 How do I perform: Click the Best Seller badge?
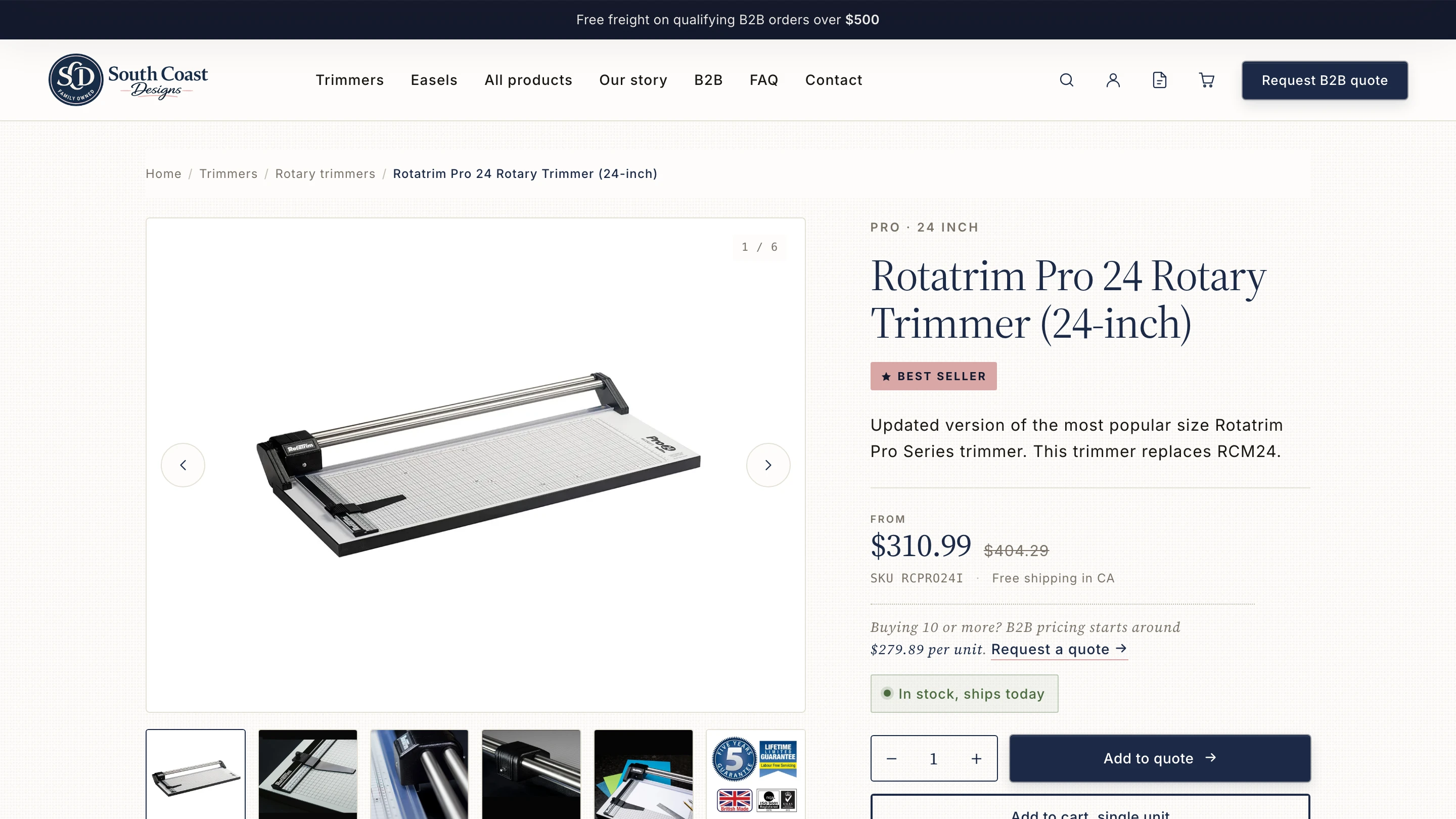pos(933,376)
